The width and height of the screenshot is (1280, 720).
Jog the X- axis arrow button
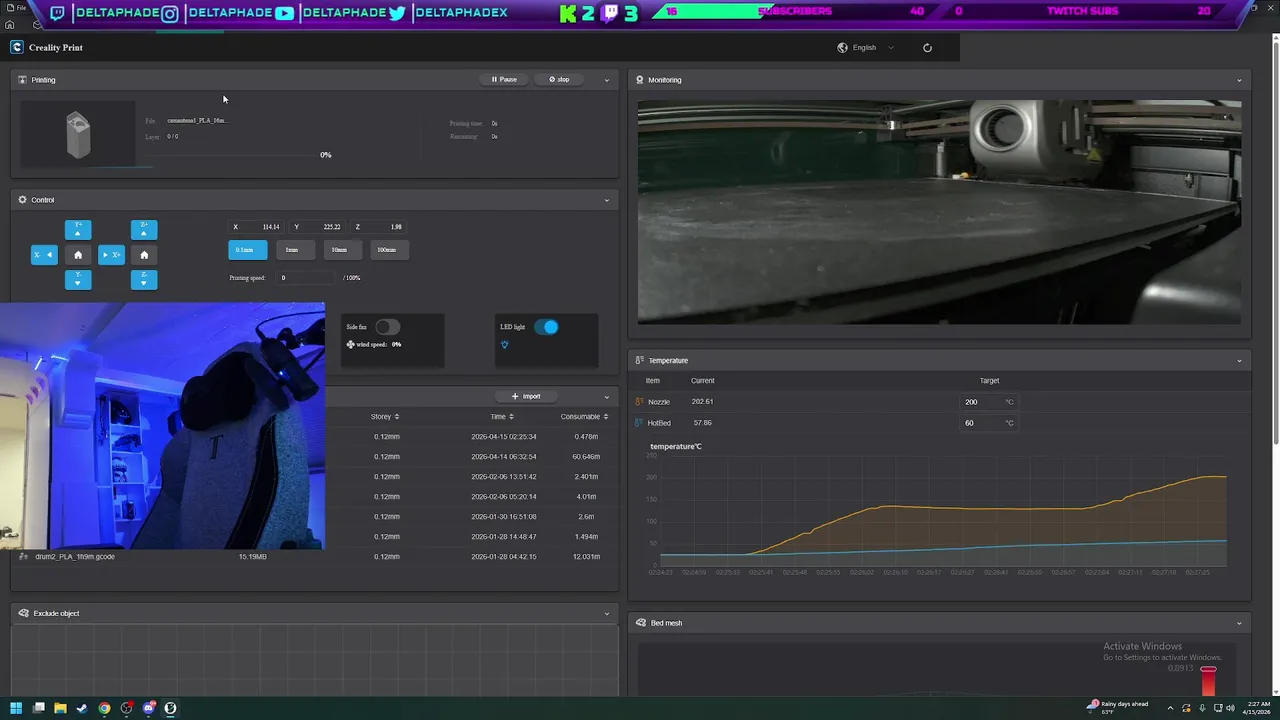[x=44, y=255]
